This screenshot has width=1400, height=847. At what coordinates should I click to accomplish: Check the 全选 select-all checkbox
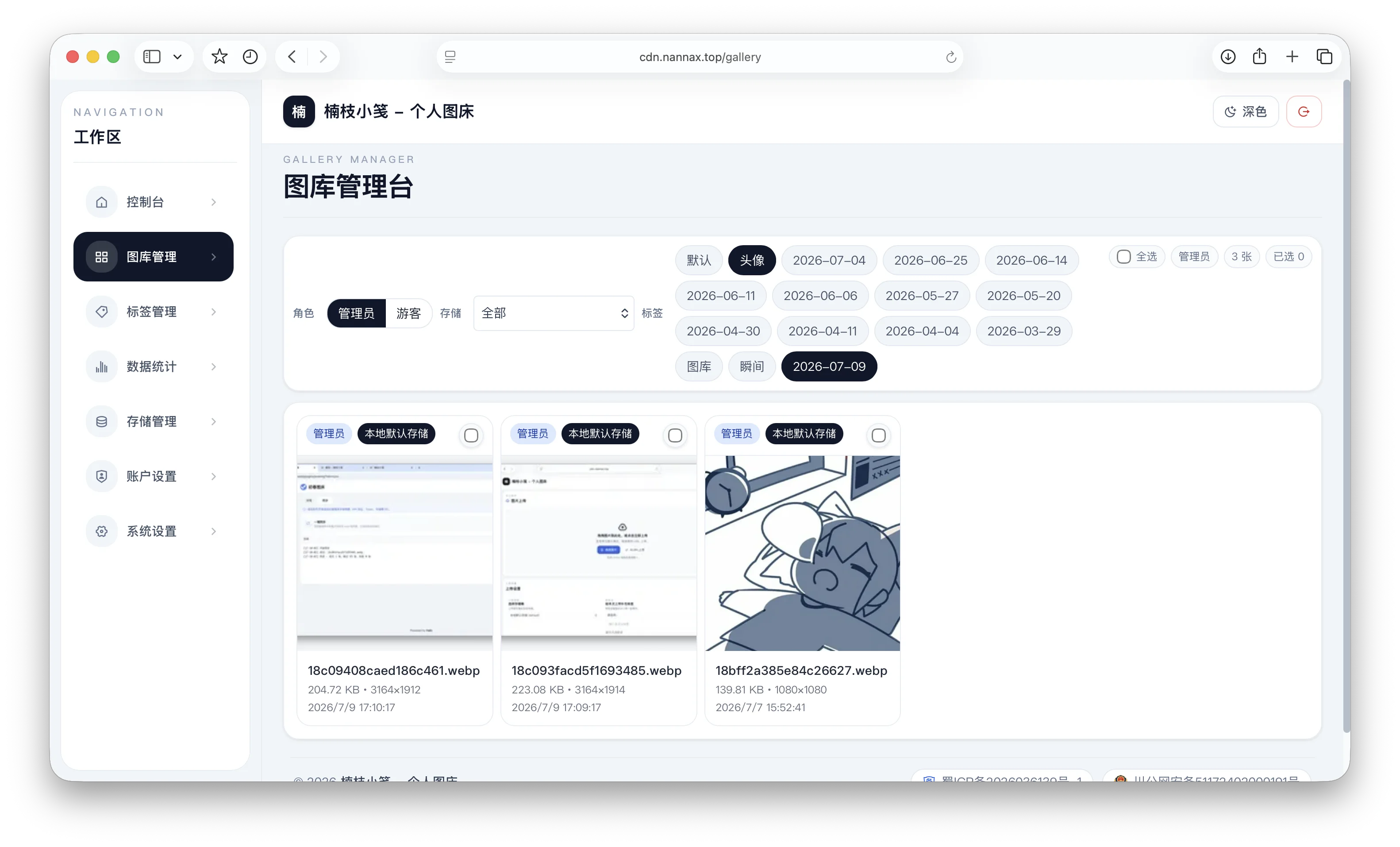[1123, 257]
